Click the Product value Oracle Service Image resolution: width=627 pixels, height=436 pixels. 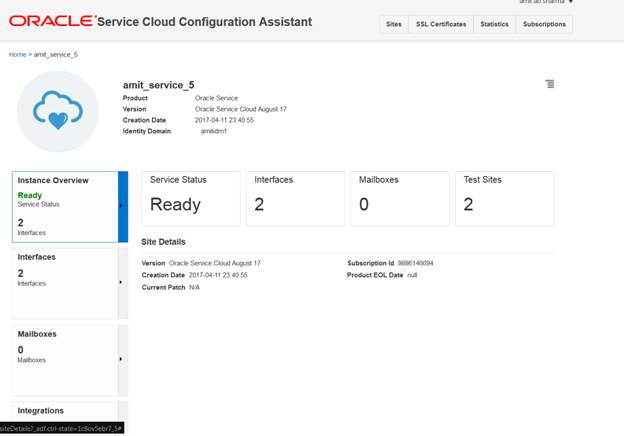click(216, 98)
